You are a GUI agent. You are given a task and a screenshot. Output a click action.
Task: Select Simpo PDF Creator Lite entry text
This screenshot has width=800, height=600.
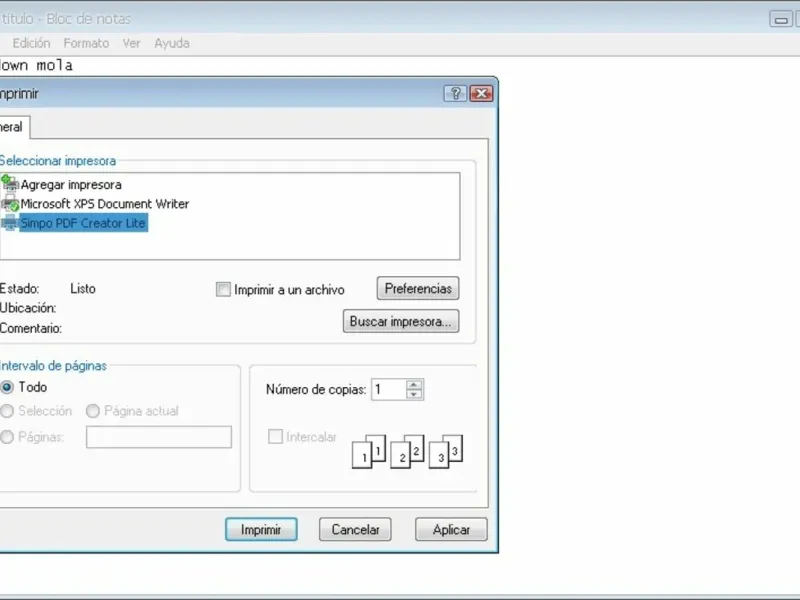(x=83, y=223)
